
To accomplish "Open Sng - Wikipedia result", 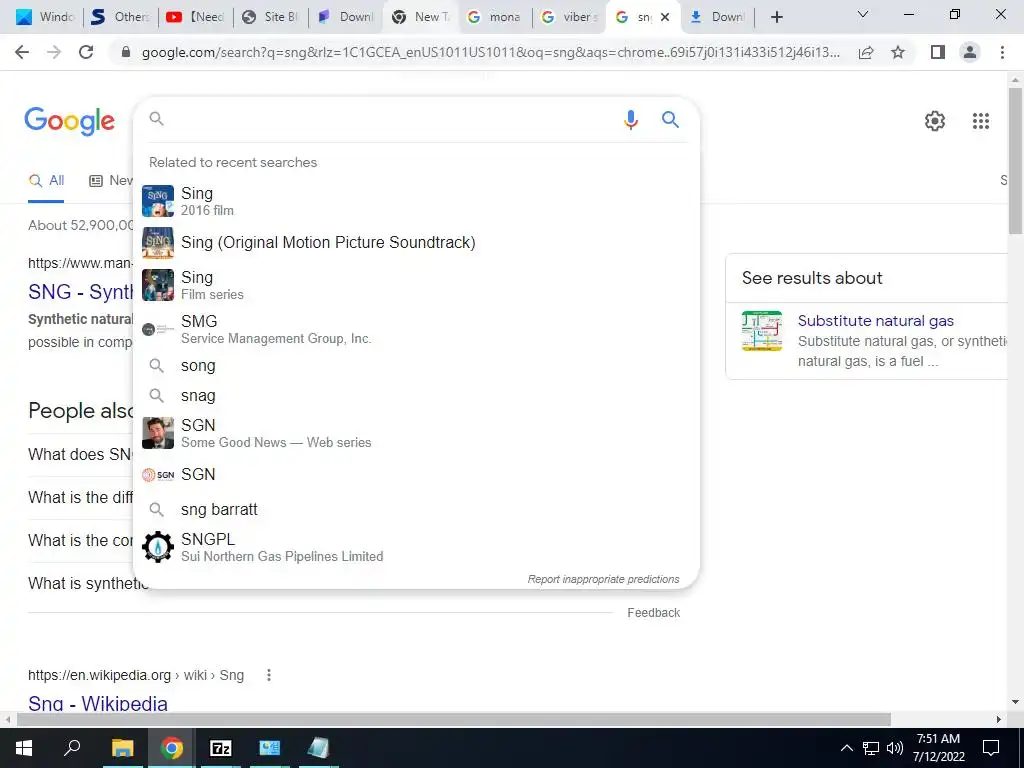I will [x=98, y=703].
